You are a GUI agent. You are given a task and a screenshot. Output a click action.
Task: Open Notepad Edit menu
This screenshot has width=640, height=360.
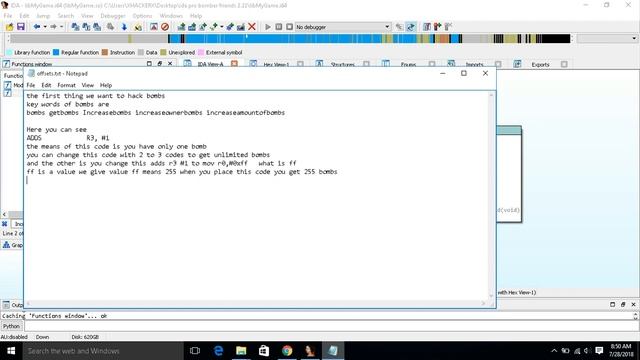(46, 85)
